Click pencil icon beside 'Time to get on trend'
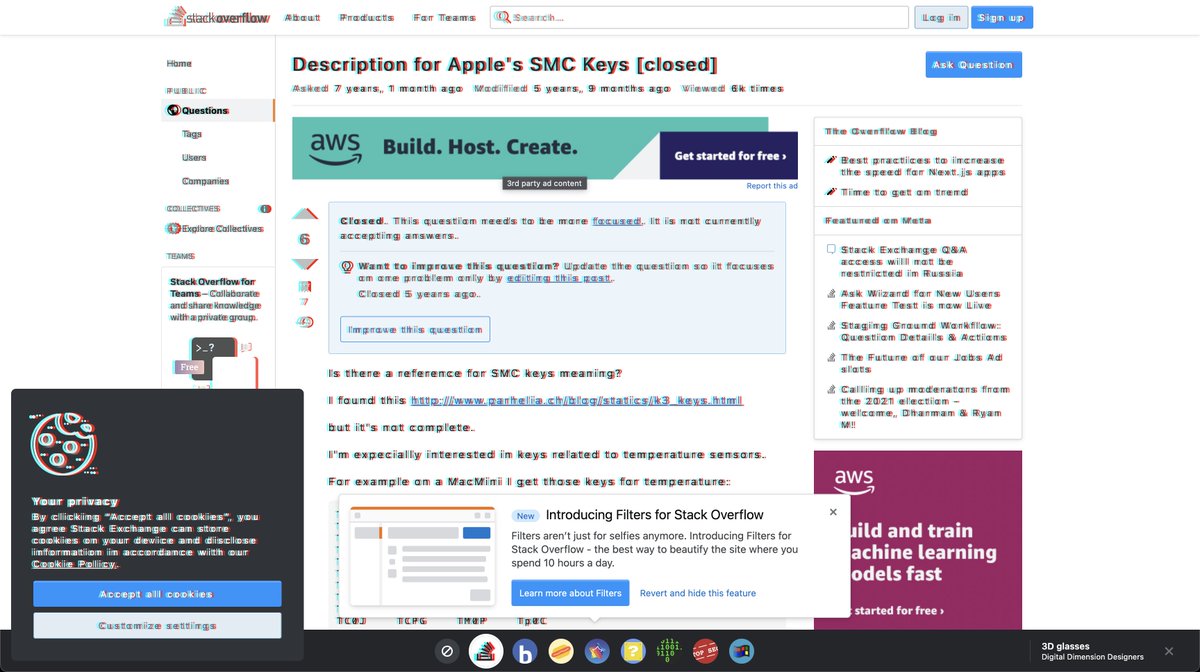Image resolution: width=1200 pixels, height=672 pixels. coord(831,192)
